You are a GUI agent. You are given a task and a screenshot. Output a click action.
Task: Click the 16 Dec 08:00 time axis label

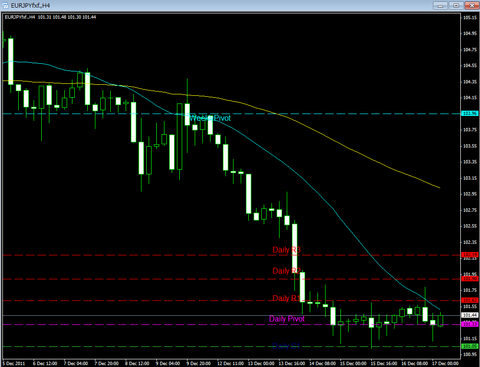pos(414,363)
